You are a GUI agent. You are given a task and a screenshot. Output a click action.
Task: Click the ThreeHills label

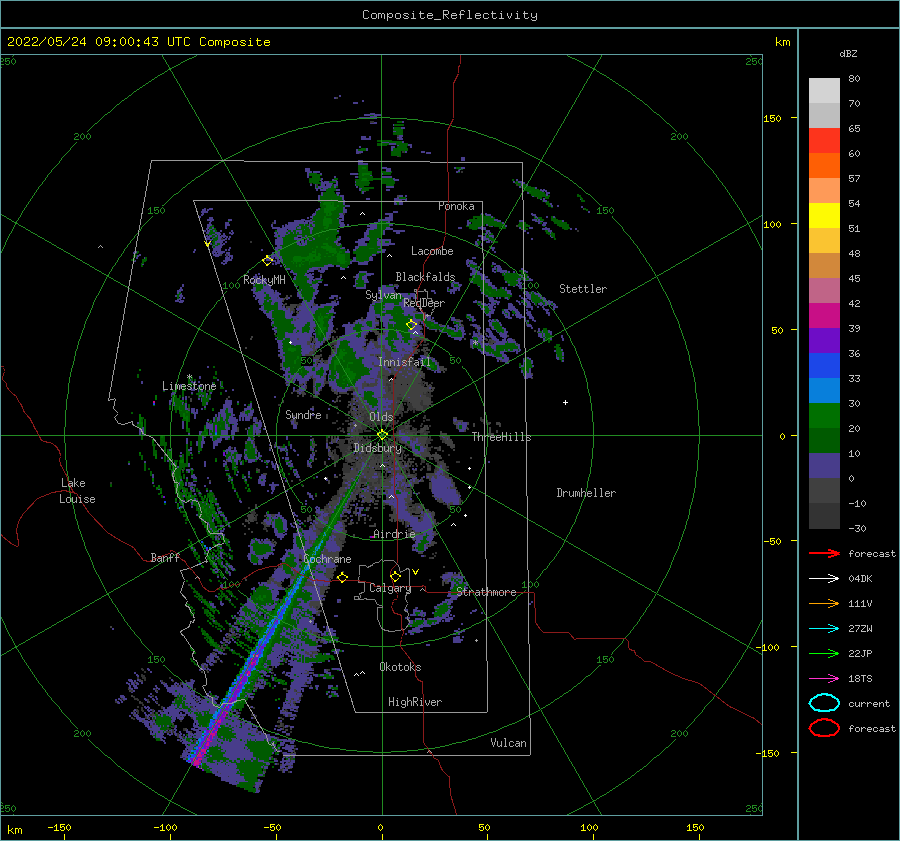[x=502, y=437]
